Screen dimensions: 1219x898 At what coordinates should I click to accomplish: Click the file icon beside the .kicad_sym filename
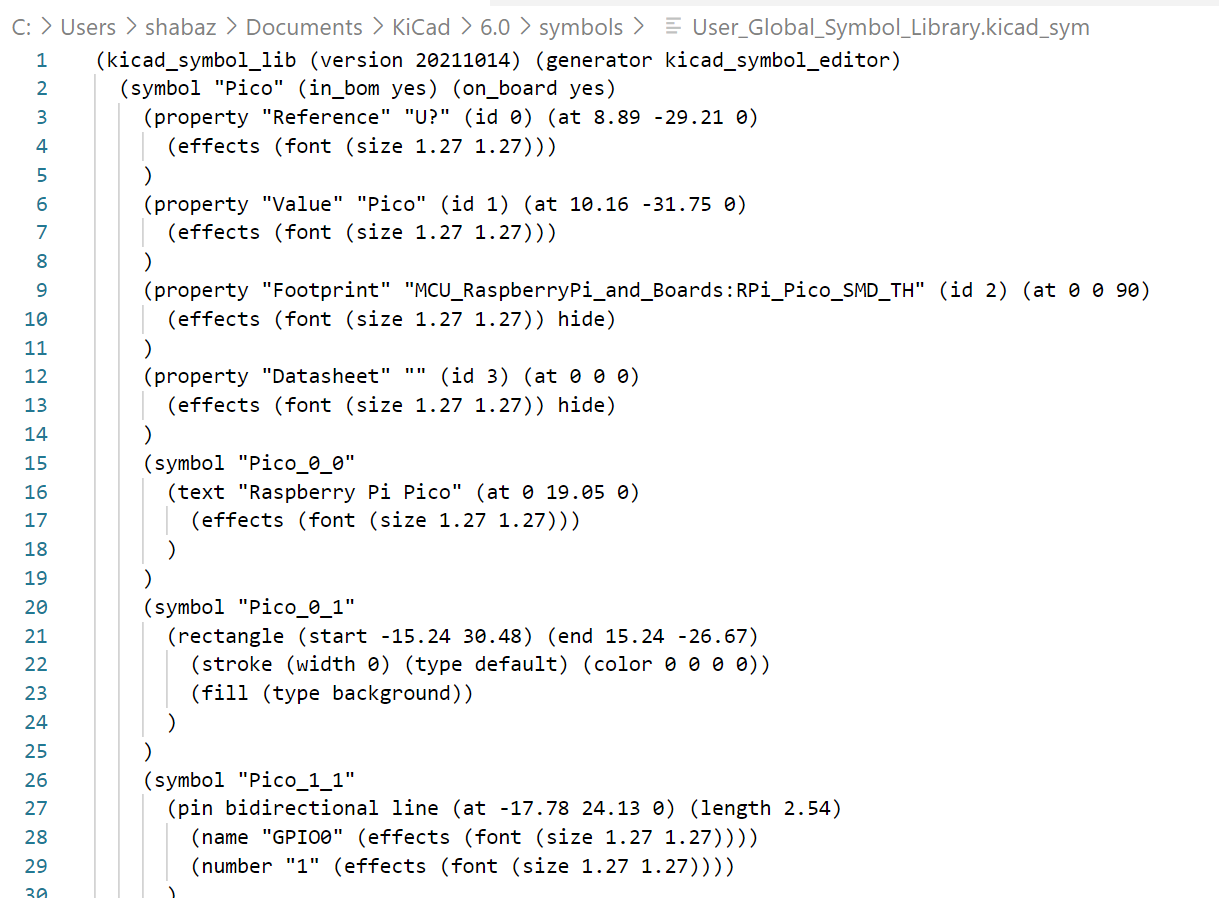pos(674,28)
